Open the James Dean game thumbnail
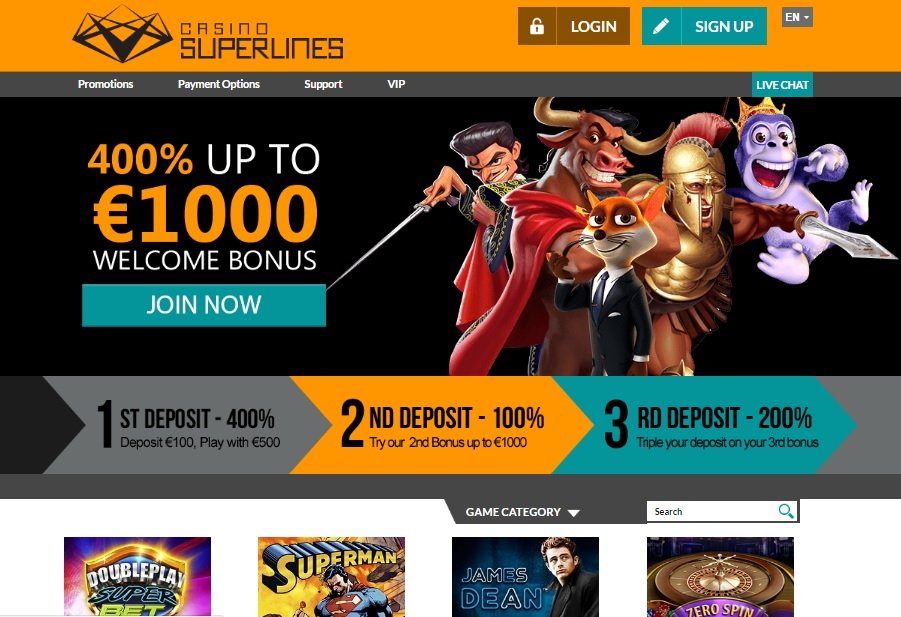 click(525, 577)
